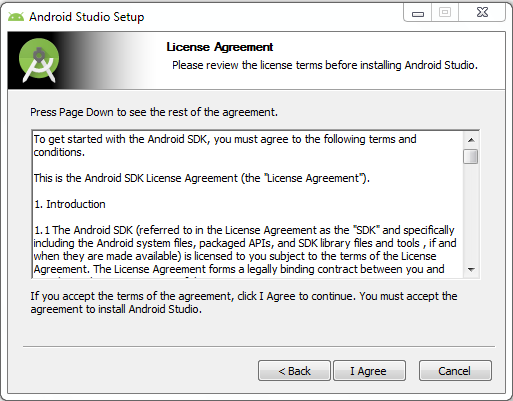The image size is (513, 401).
Task: Click the 'Press Page Down' instruction text
Action: point(154,112)
